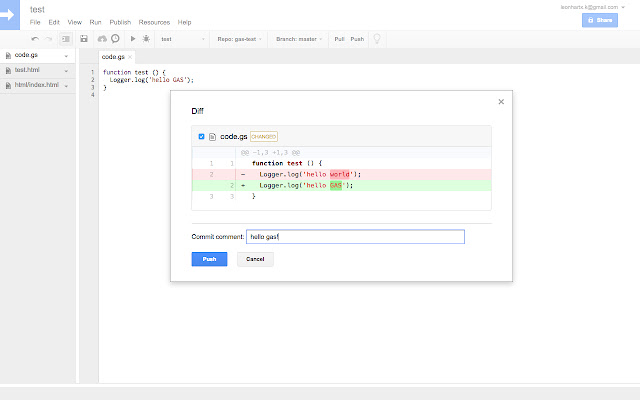640x400 pixels.
Task: Uncheck the code.gs checkbox in Diff
Action: [201, 136]
